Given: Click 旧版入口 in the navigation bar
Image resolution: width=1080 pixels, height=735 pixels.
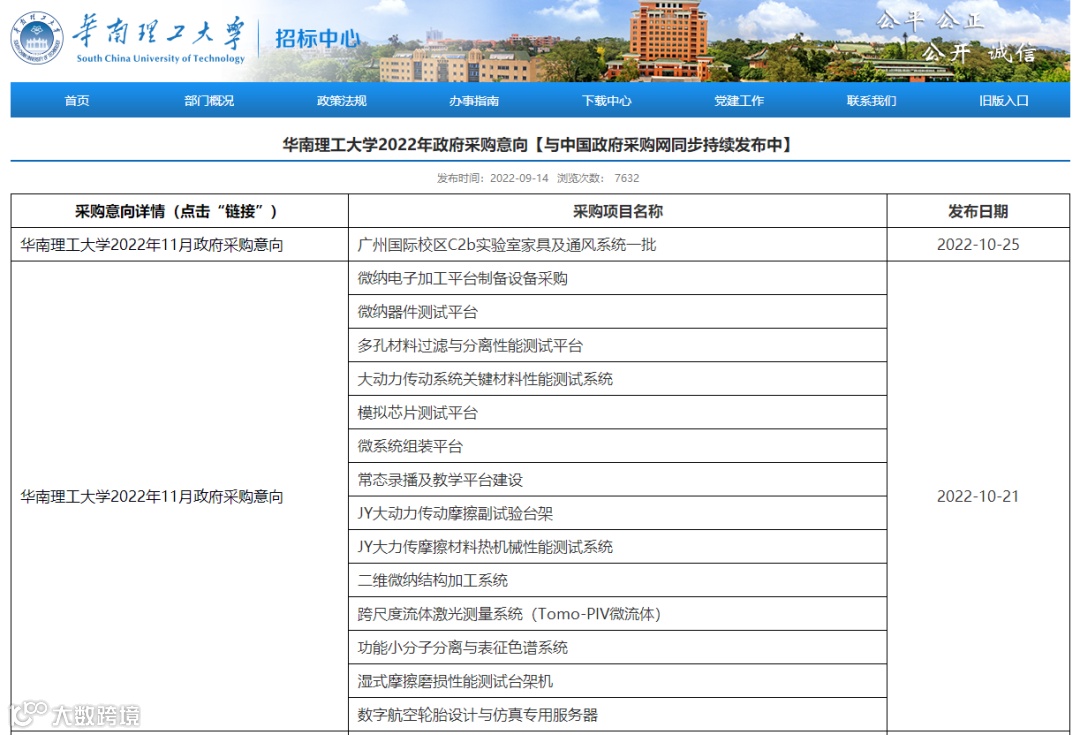Looking at the screenshot, I should click(1004, 101).
